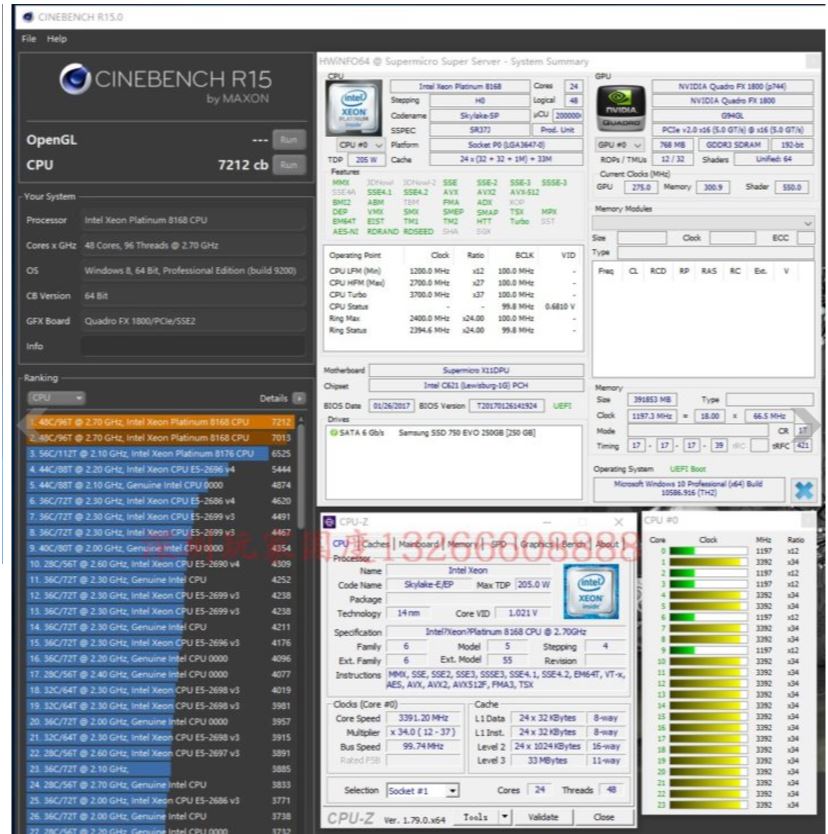Run the OpenGL benchmark
The width and height of the screenshot is (828, 834).
289,140
